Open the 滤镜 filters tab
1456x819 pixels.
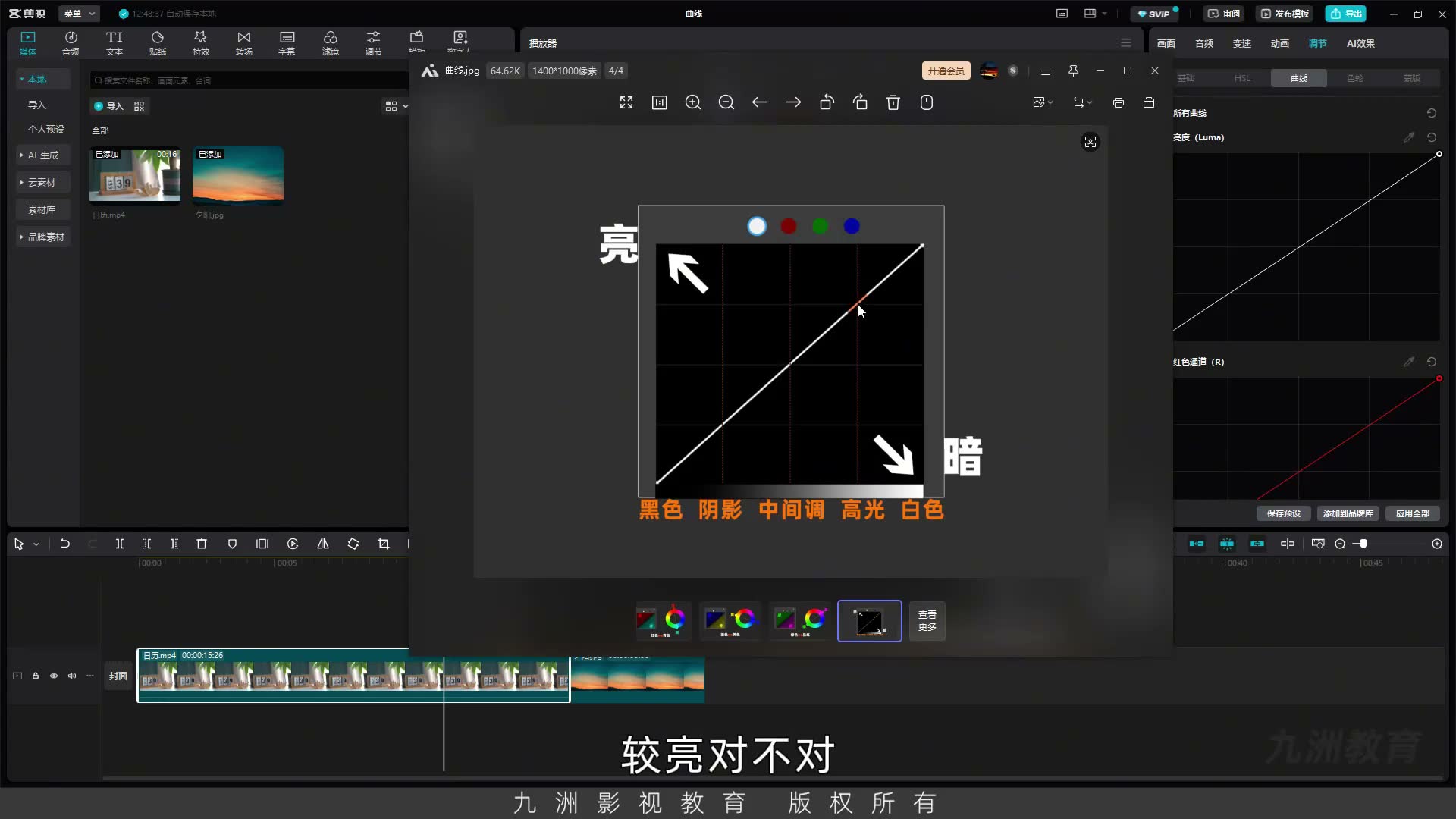click(x=330, y=43)
